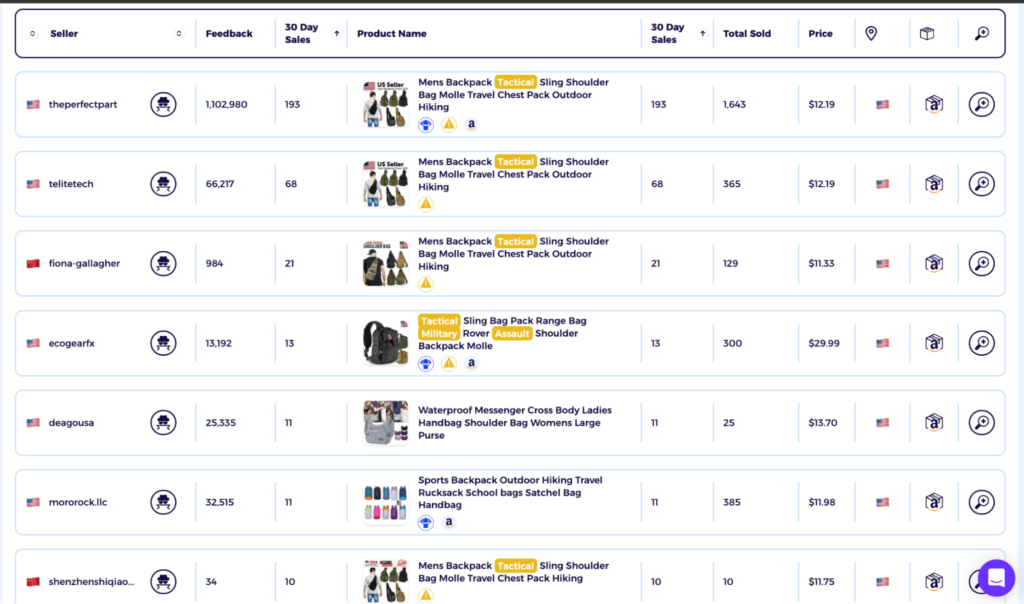Click magnifier research icon in fiona-gallagher row
Image resolution: width=1024 pixels, height=604 pixels.
pos(982,263)
